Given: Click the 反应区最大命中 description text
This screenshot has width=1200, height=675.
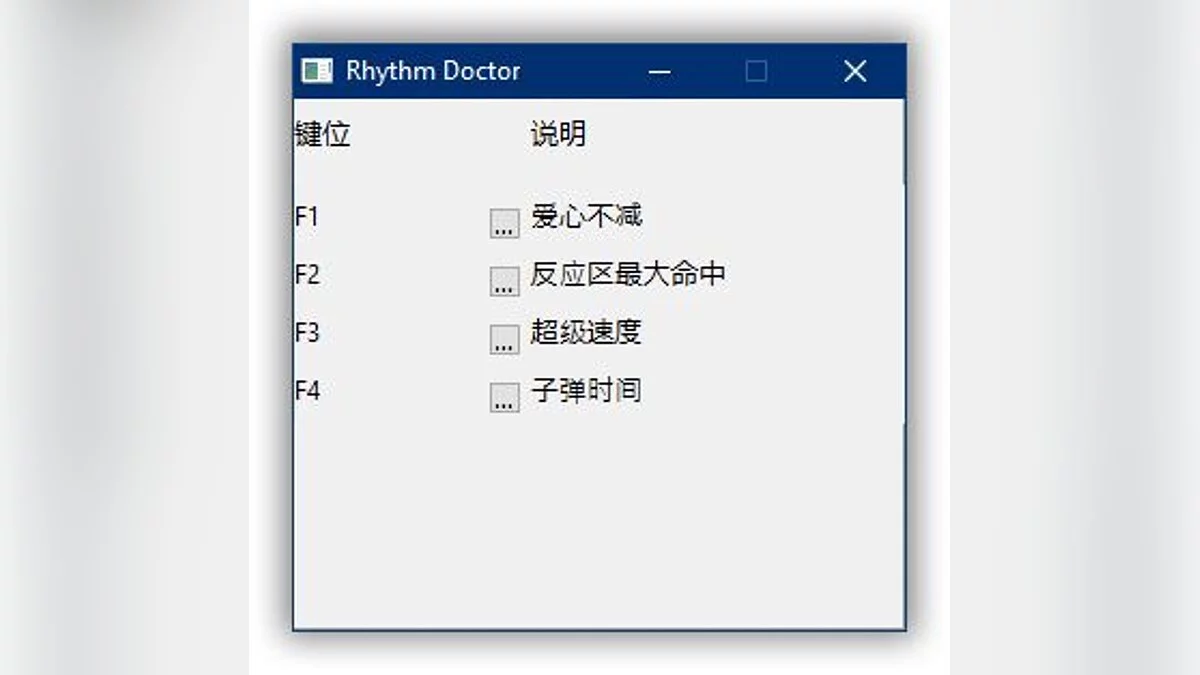Looking at the screenshot, I should point(627,274).
